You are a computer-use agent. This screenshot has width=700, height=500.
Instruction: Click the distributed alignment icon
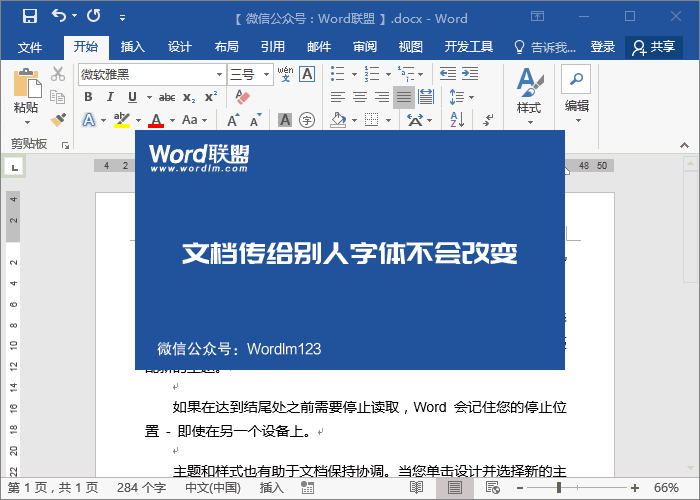coord(425,97)
